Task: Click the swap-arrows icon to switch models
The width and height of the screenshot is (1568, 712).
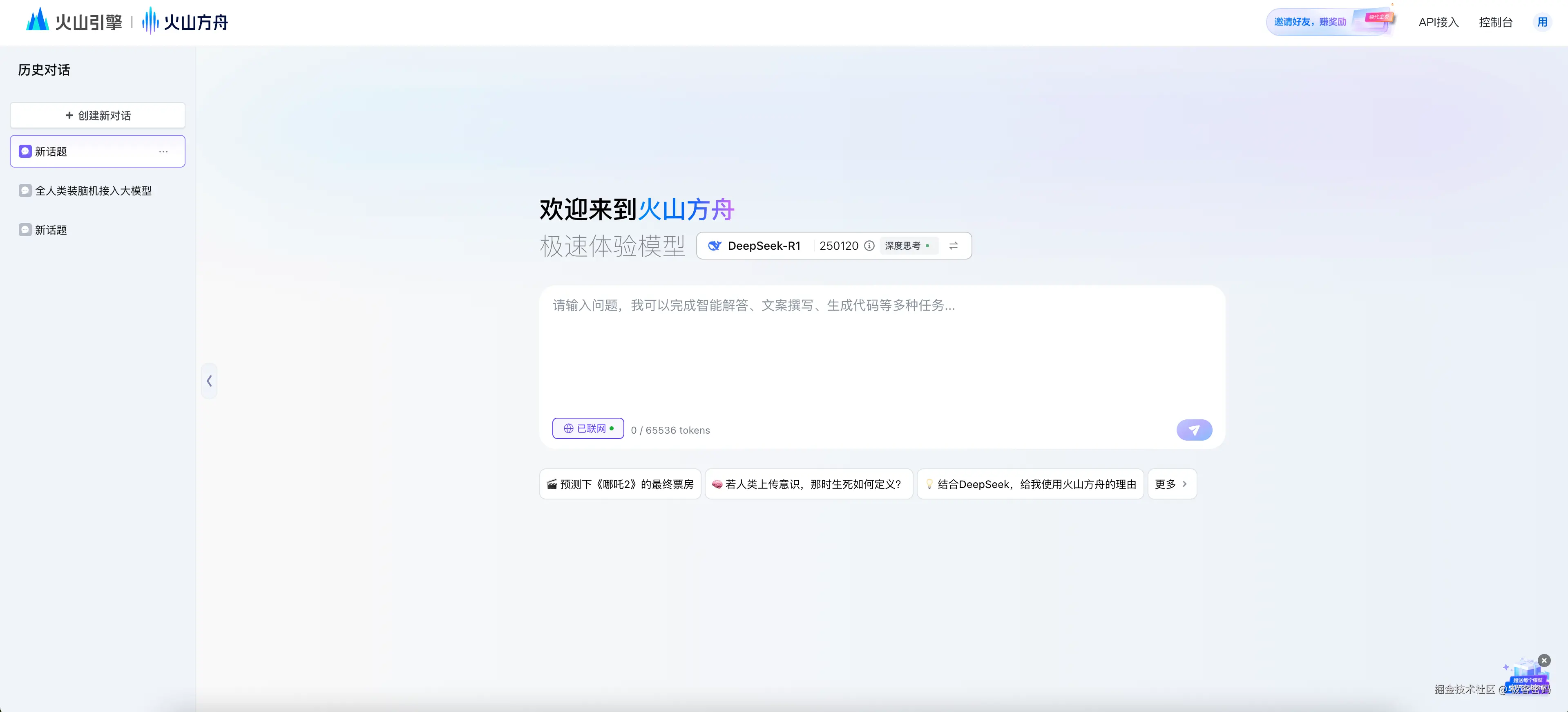Action: (x=953, y=246)
